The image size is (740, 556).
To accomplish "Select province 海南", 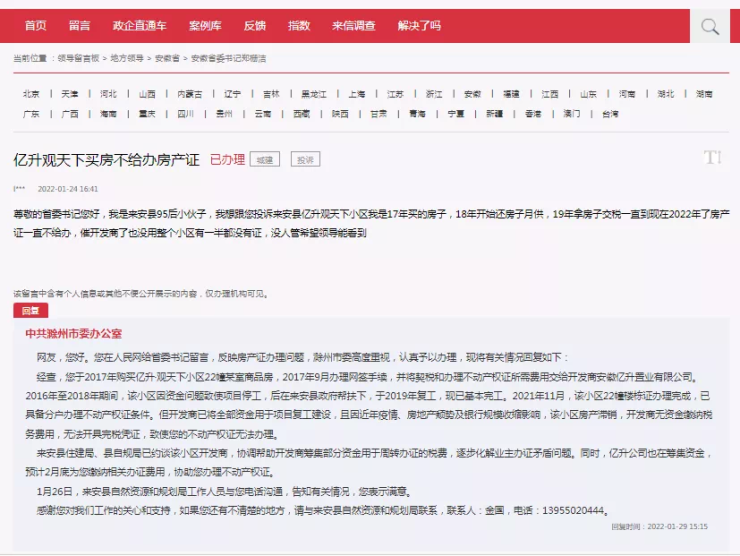I will [x=108, y=114].
